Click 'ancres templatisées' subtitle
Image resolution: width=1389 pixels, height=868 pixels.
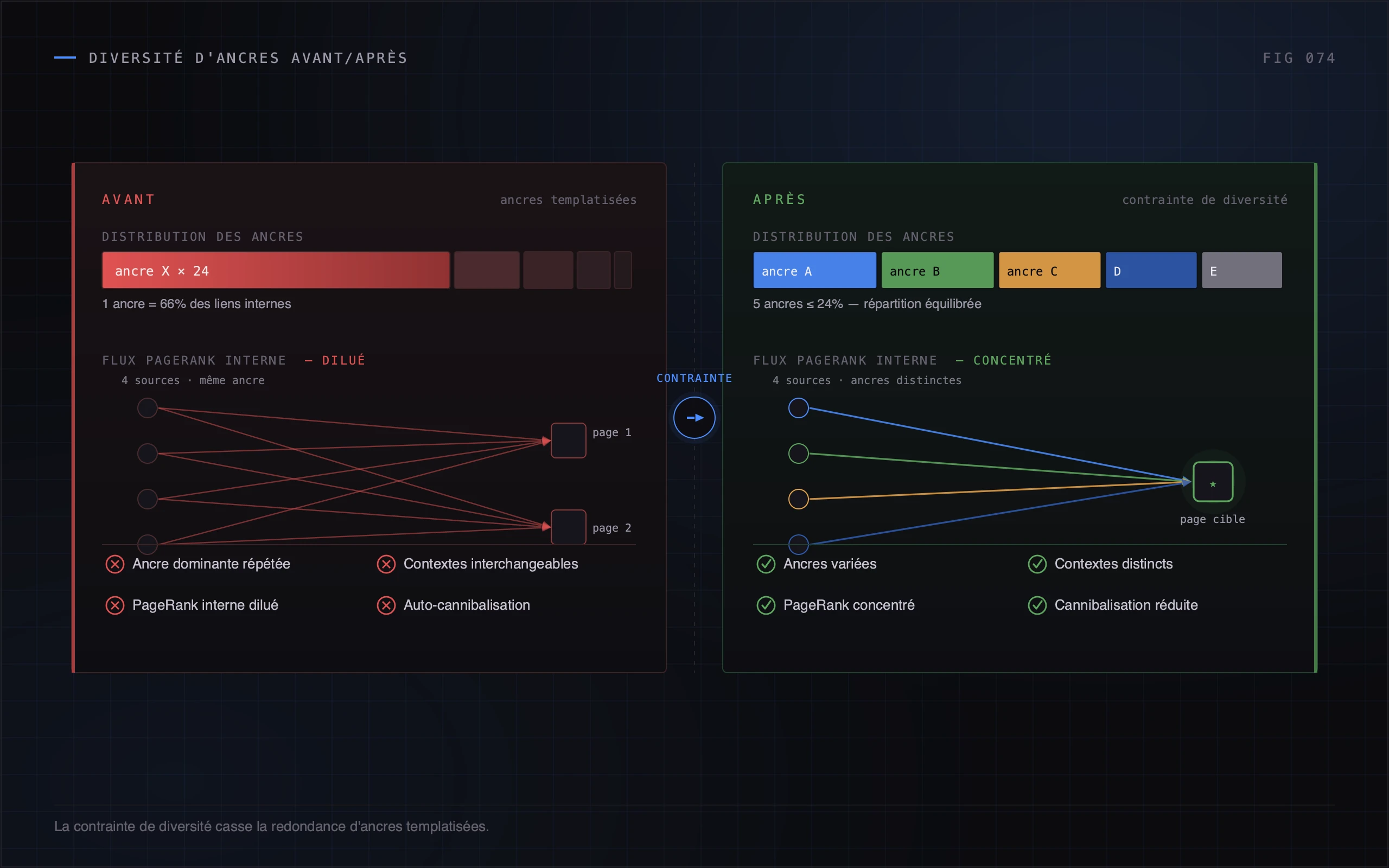pos(568,200)
